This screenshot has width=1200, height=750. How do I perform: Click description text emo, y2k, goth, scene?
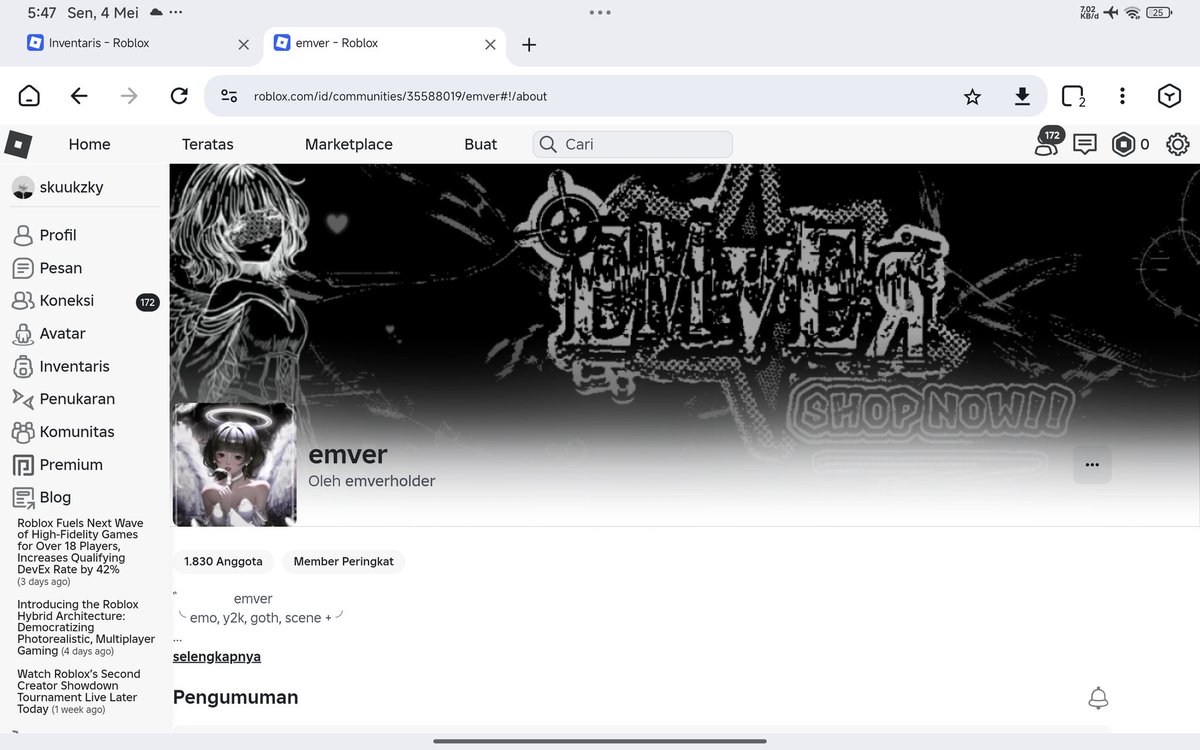261,618
